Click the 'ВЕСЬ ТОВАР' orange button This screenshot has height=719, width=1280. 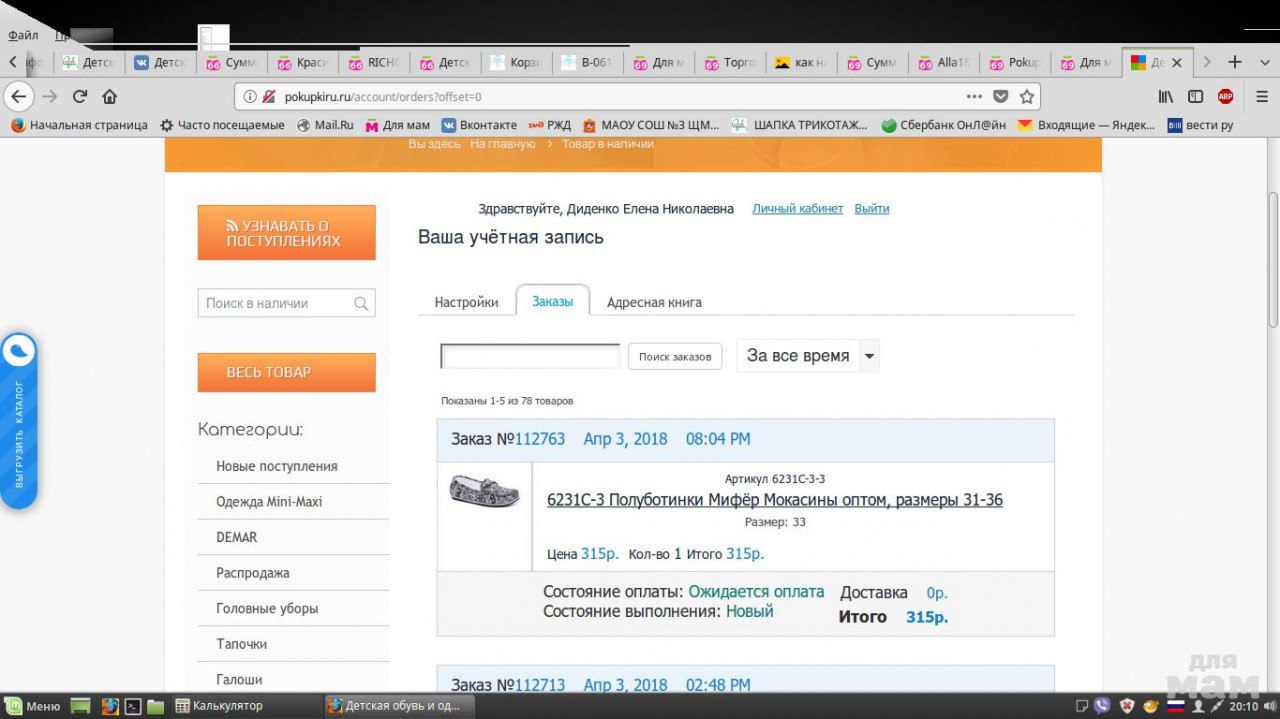point(286,372)
